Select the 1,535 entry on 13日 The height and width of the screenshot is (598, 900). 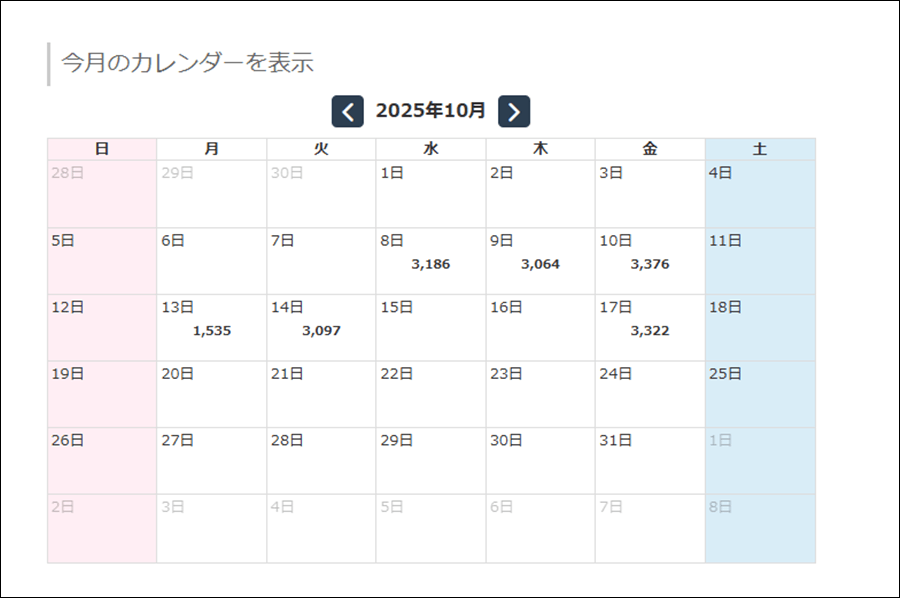point(211,331)
